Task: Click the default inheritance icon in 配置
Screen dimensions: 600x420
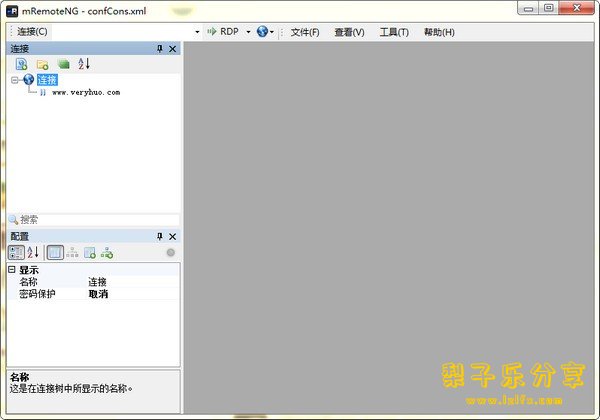Action: pos(107,252)
